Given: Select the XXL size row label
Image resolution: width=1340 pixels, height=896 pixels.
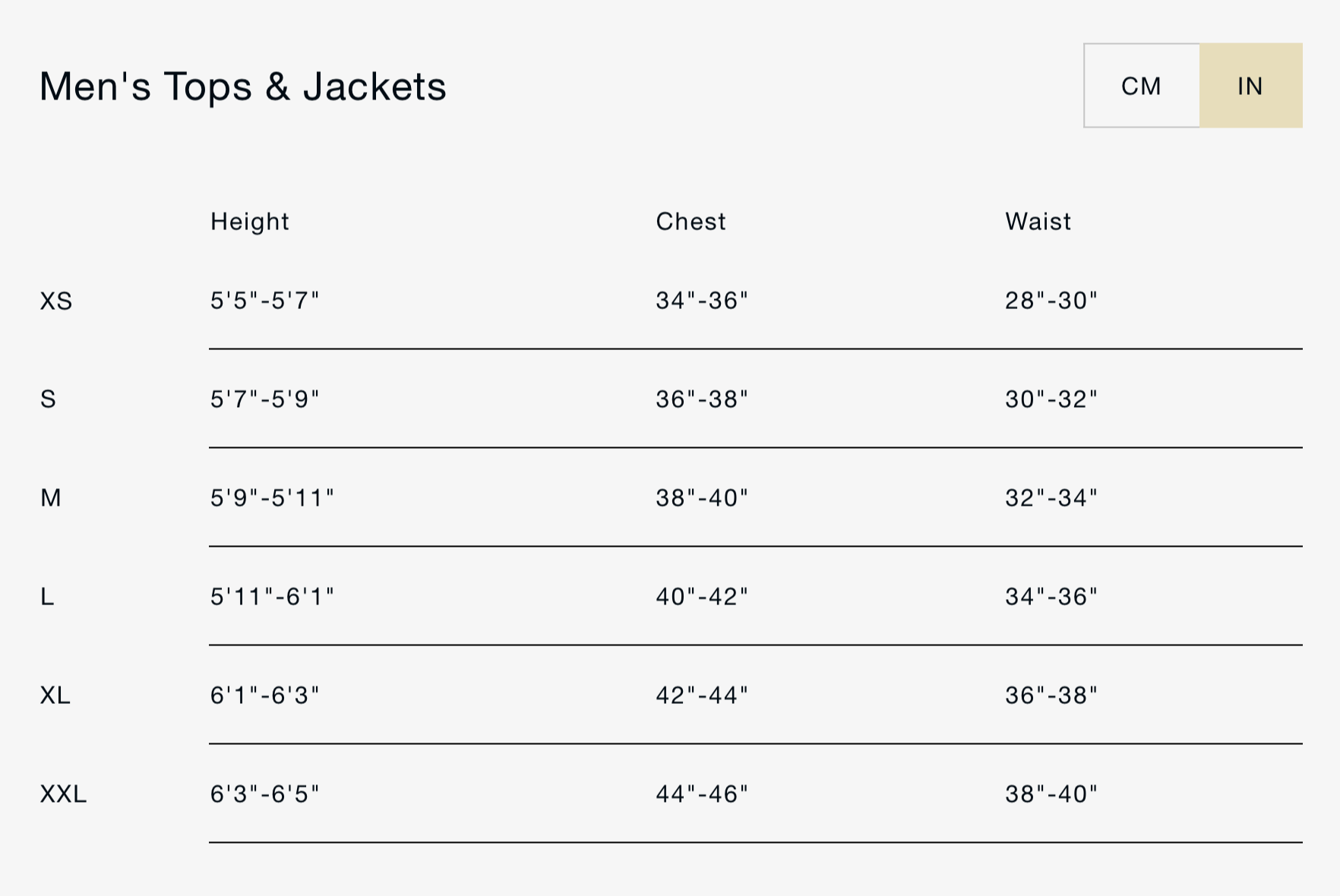Looking at the screenshot, I should [x=63, y=794].
